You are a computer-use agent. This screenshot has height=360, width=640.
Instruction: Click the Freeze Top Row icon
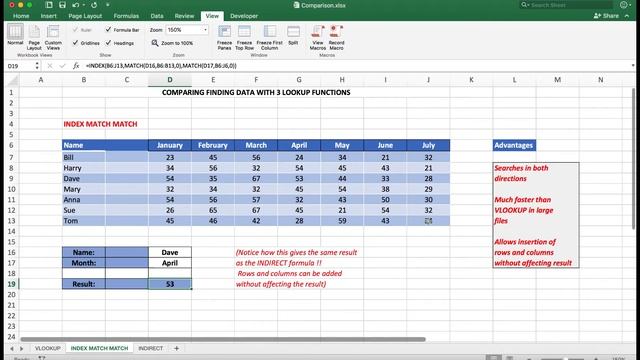coord(244,32)
